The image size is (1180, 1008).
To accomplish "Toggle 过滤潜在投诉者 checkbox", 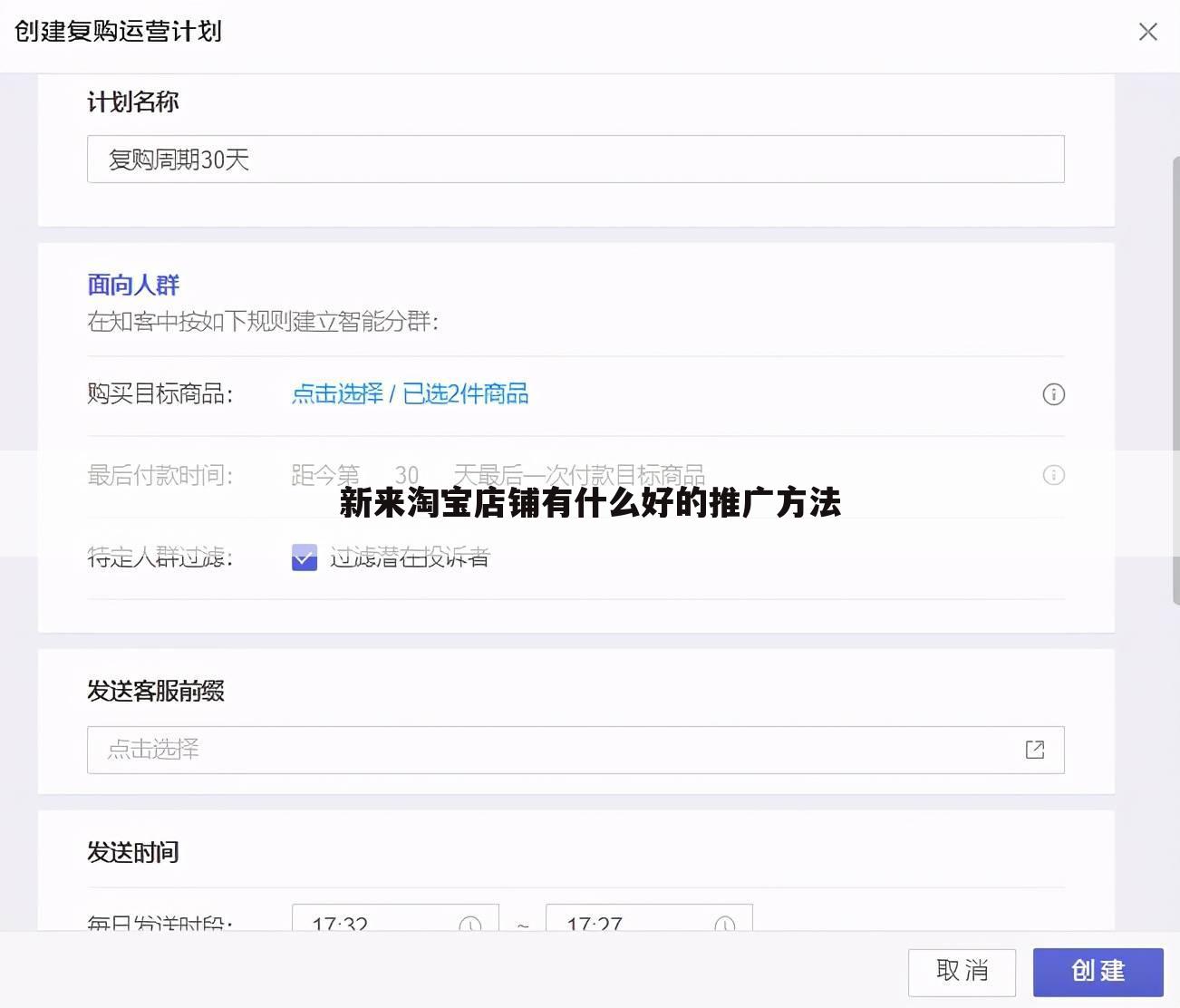I will click(305, 557).
